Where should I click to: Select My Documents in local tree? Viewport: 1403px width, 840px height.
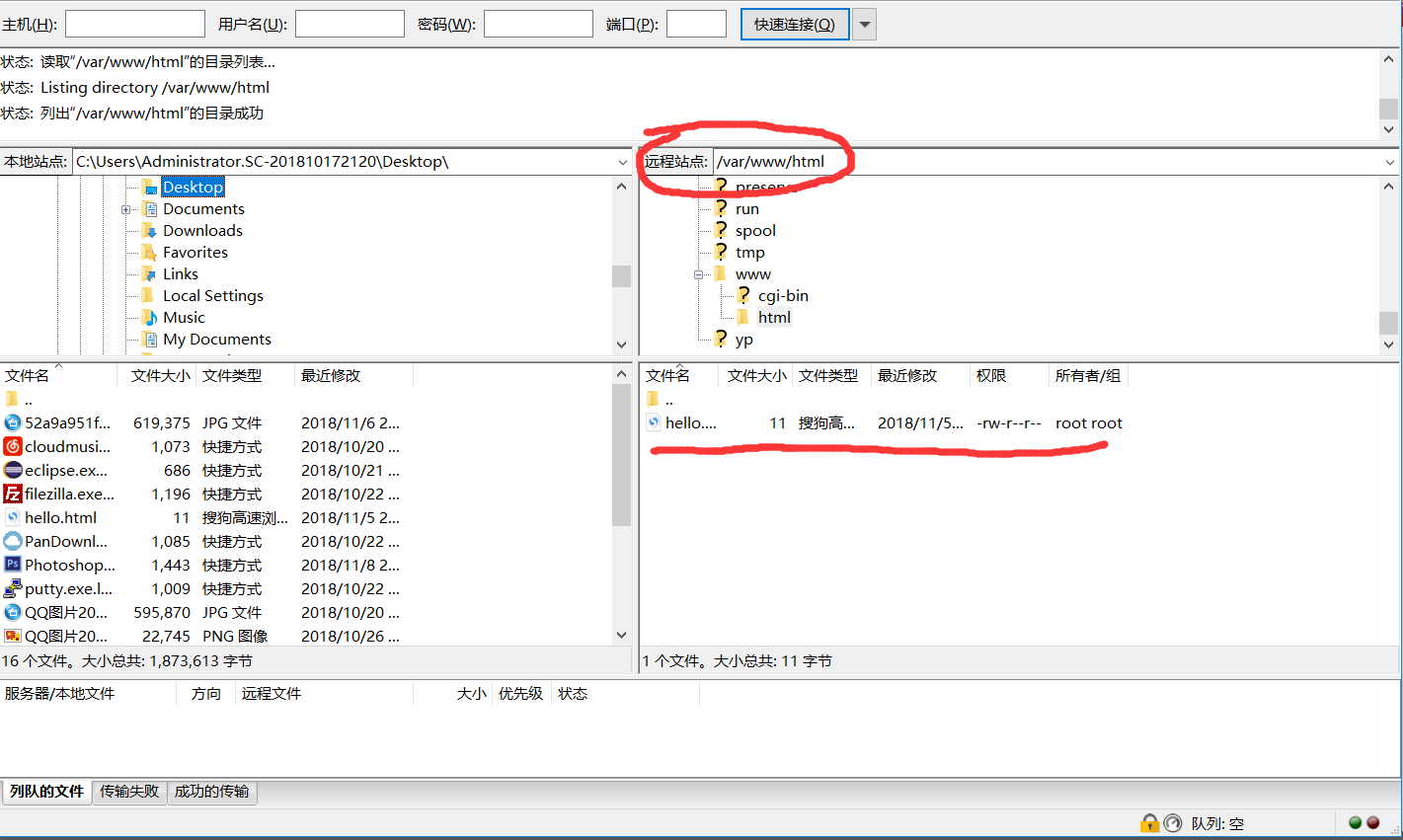(216, 339)
